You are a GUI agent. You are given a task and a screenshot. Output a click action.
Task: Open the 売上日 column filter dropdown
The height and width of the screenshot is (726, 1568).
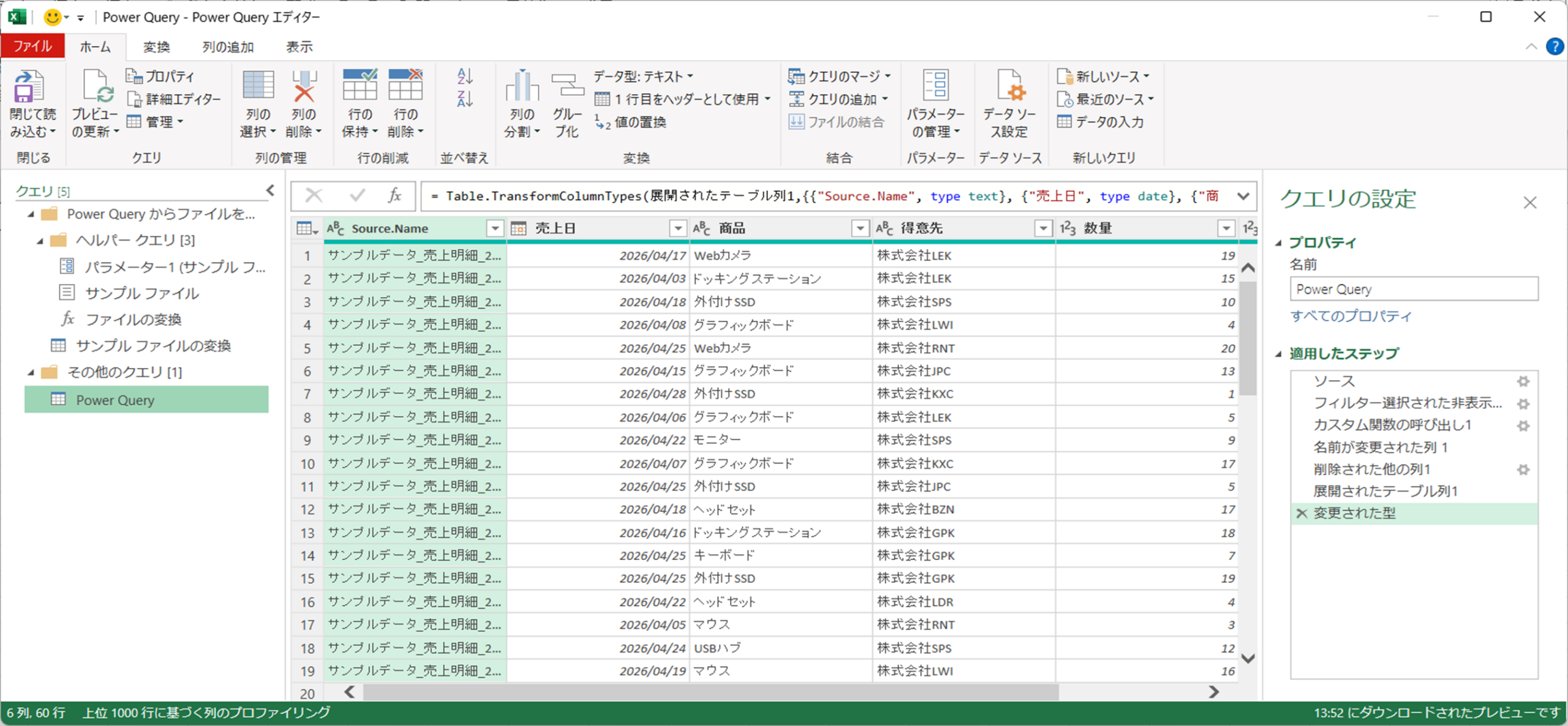pyautogui.click(x=677, y=228)
